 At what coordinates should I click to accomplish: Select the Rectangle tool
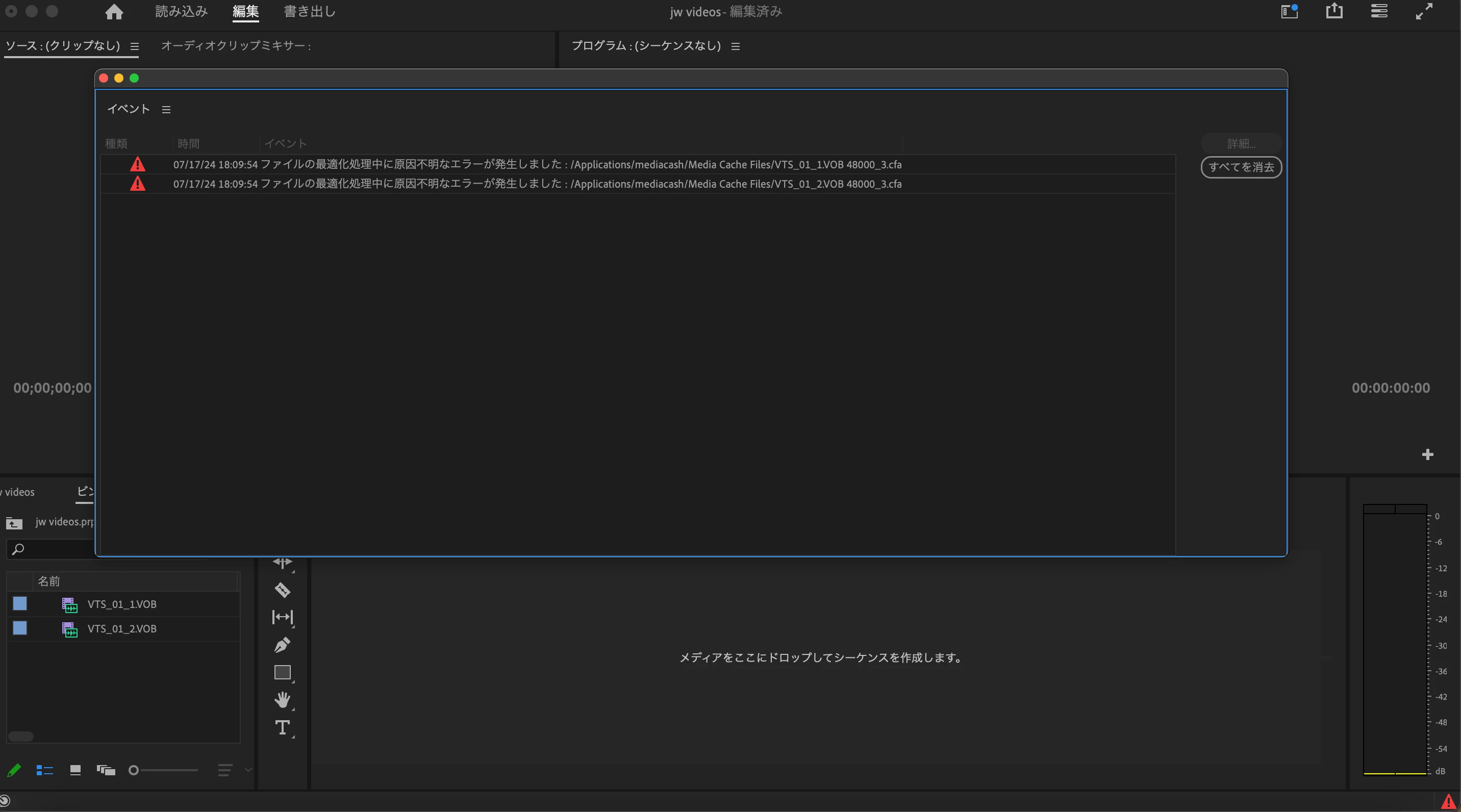point(283,673)
